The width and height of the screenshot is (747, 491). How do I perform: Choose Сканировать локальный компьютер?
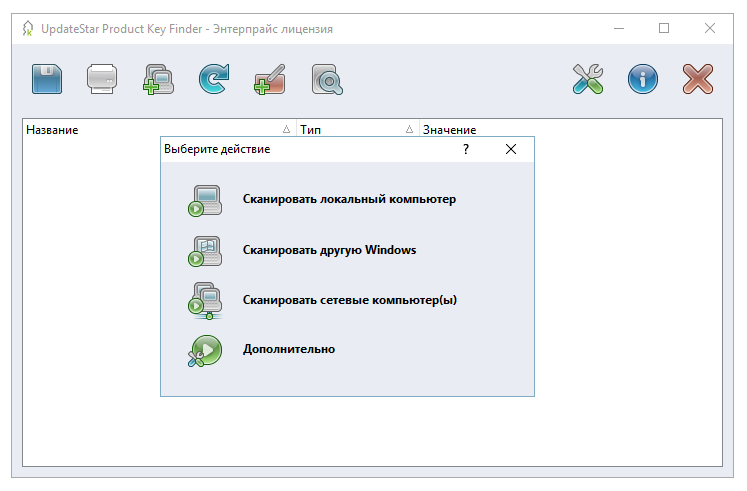point(349,199)
